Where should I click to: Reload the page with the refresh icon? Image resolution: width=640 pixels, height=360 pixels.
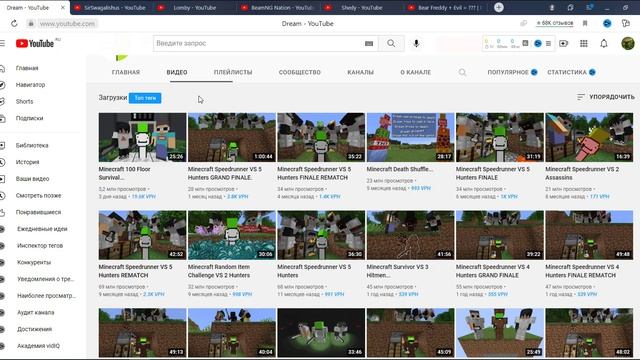[x=14, y=24]
